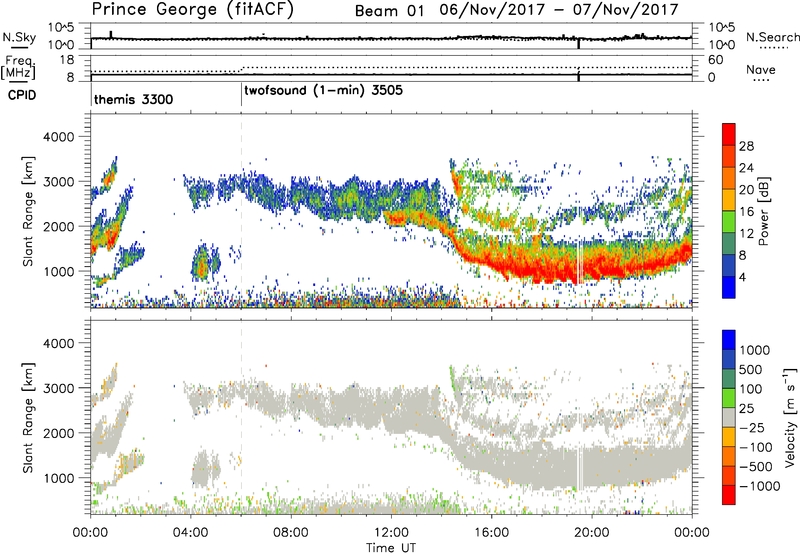Click the "18" frequency axis tick label

tap(67, 60)
